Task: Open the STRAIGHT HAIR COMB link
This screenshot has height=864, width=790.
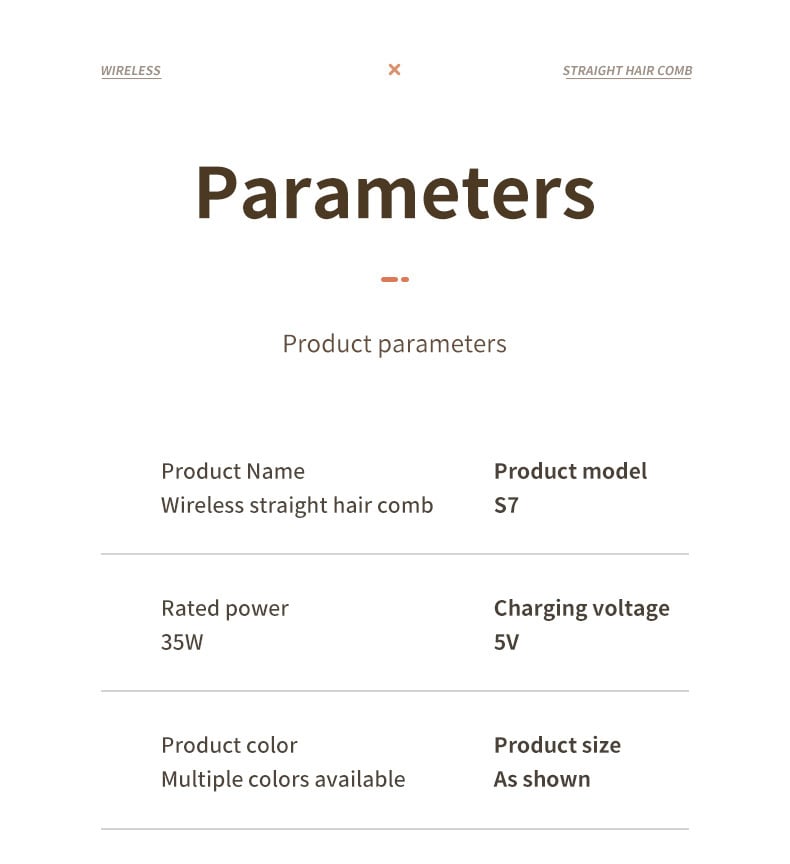Action: click(x=627, y=71)
